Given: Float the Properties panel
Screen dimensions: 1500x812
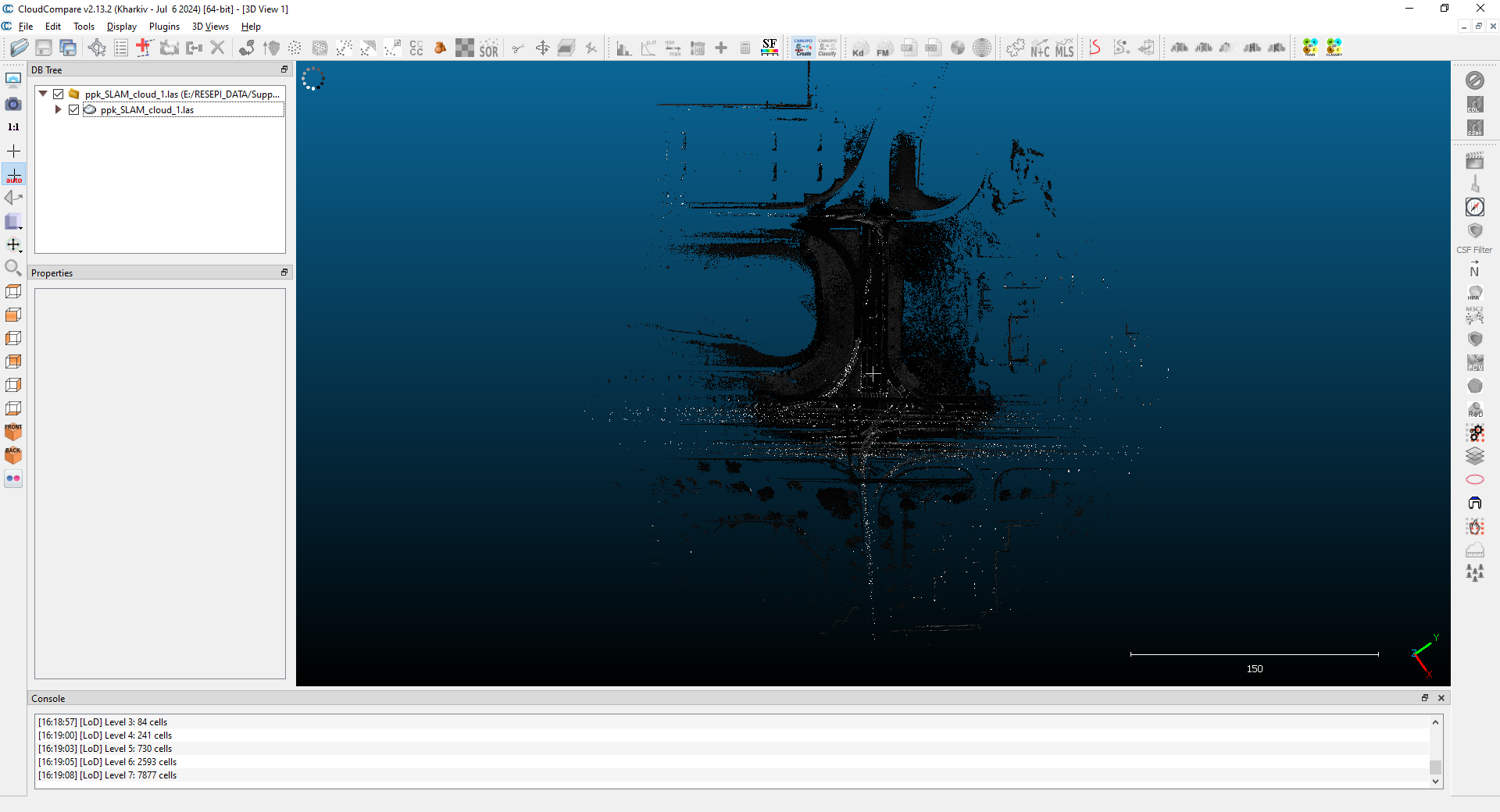Looking at the screenshot, I should click(284, 272).
